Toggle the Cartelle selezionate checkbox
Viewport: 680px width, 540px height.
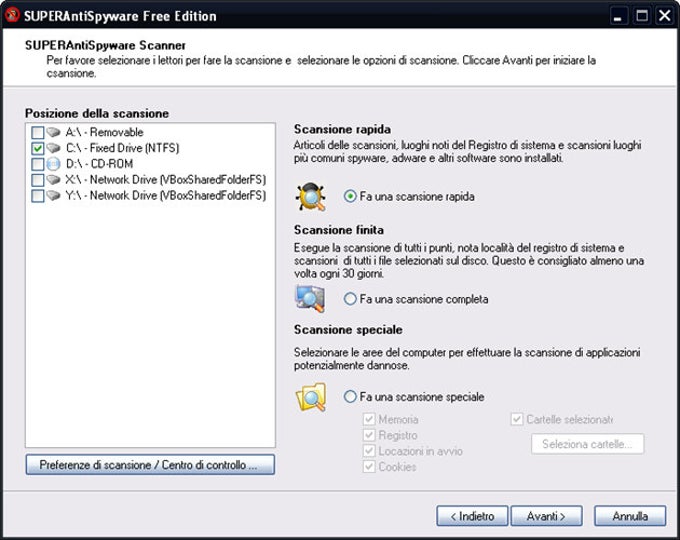pos(517,419)
